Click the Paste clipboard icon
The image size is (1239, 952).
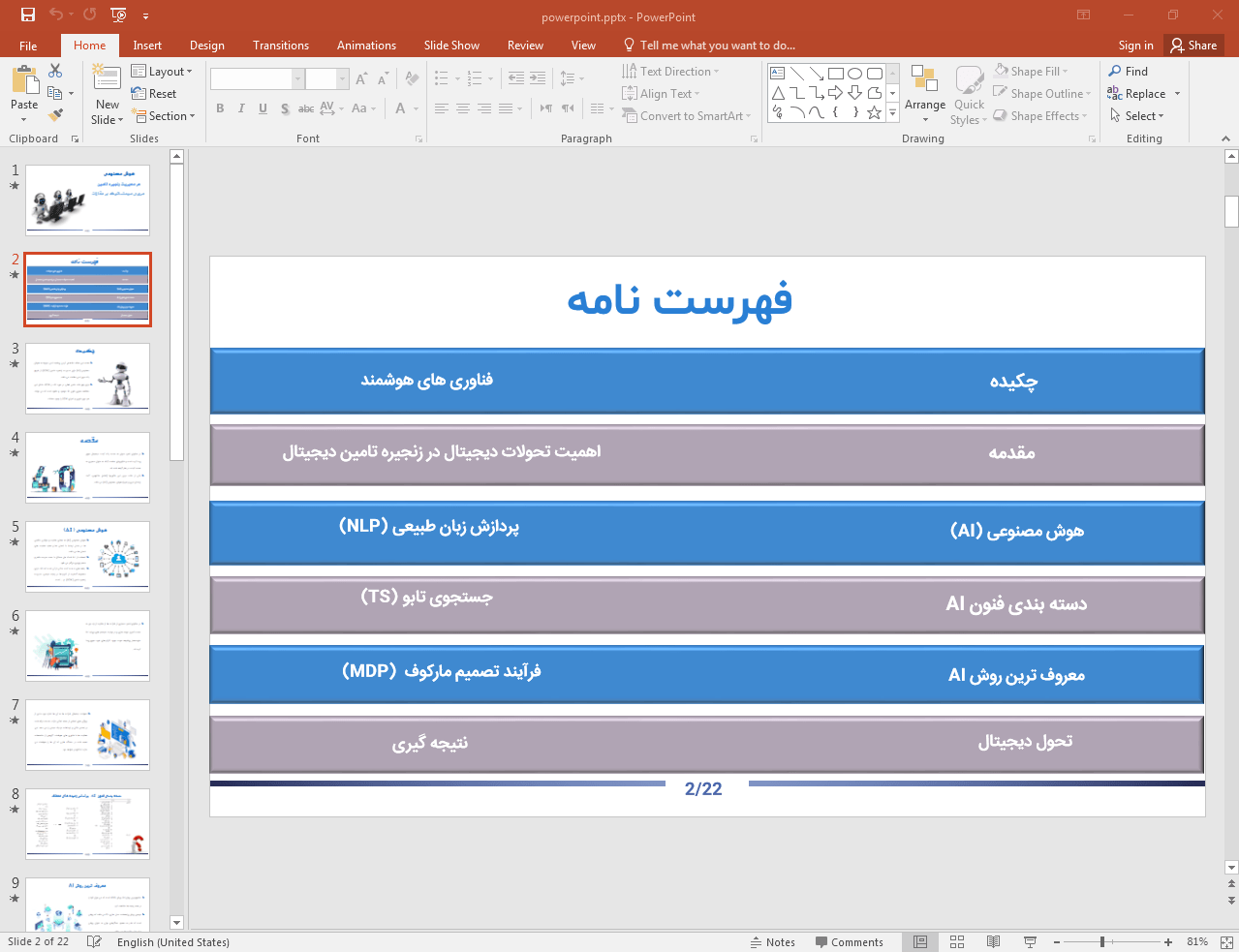coord(24,78)
